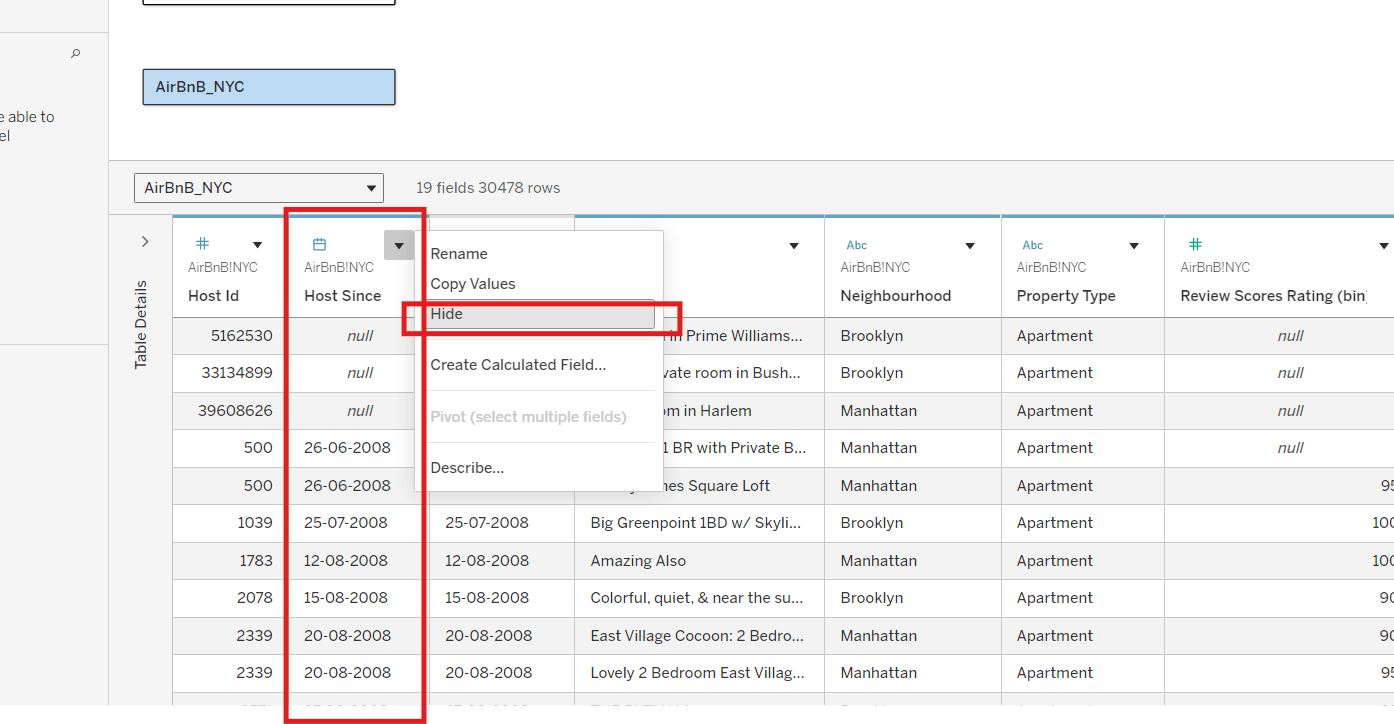Choose Rename from the context menu
The image size is (1394, 724).
pos(459,254)
